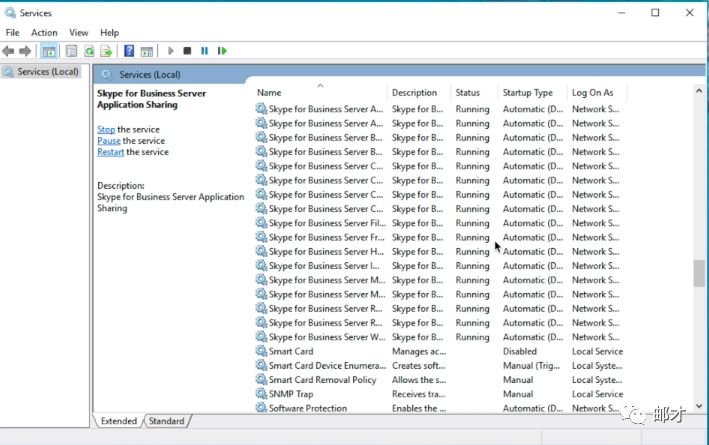Click the Back arrow in toolbar
Viewport: 709px width, 445px height.
(9, 51)
